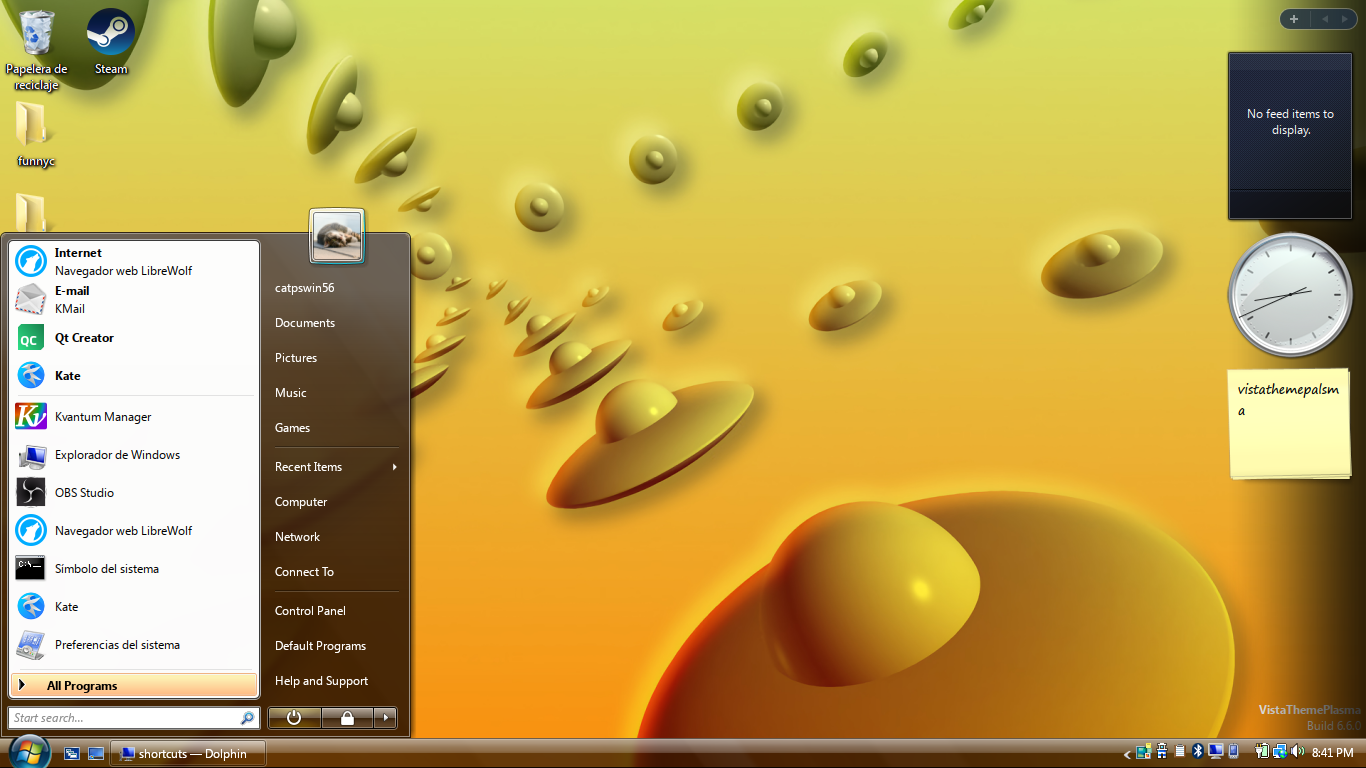Click the 8:41 PM taskbar clock

click(1332, 752)
